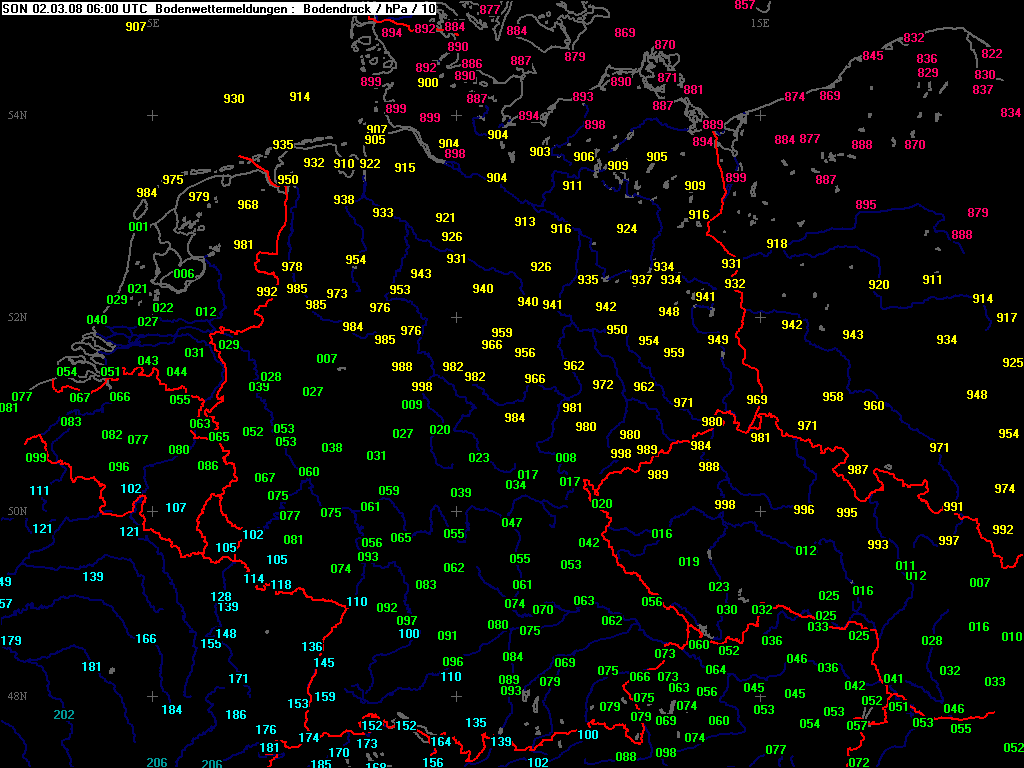This screenshot has width=1024, height=768.
Task: Click the teal 202 pressure value
Action: [64, 715]
